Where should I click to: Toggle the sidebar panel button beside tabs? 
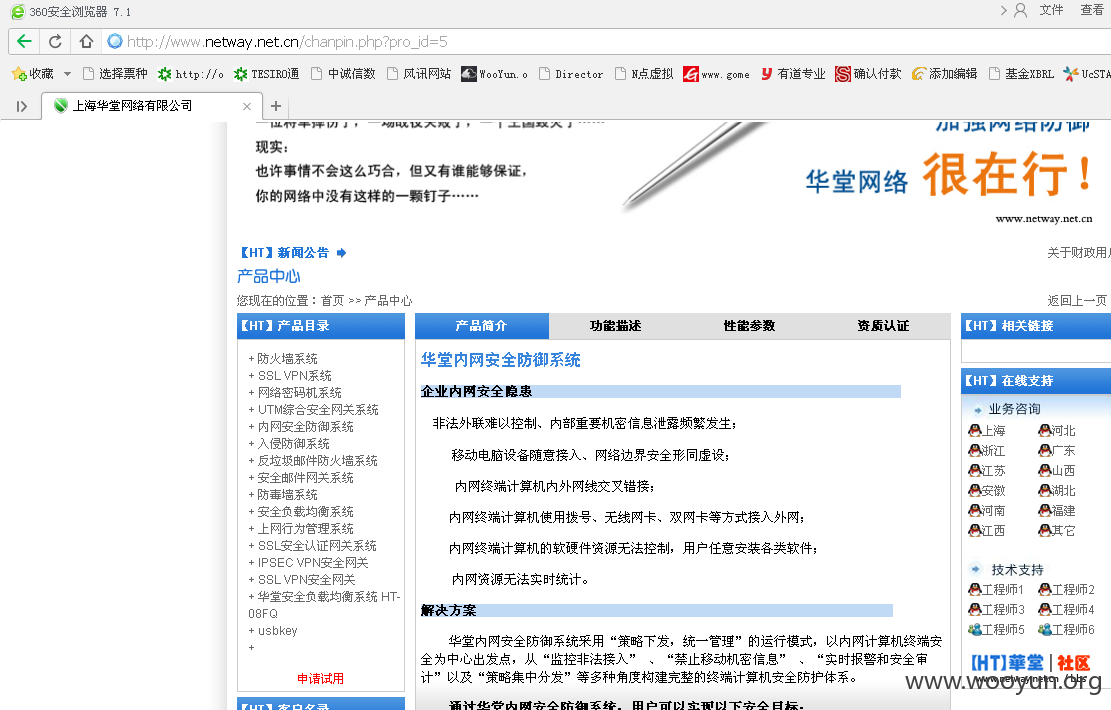coord(22,106)
